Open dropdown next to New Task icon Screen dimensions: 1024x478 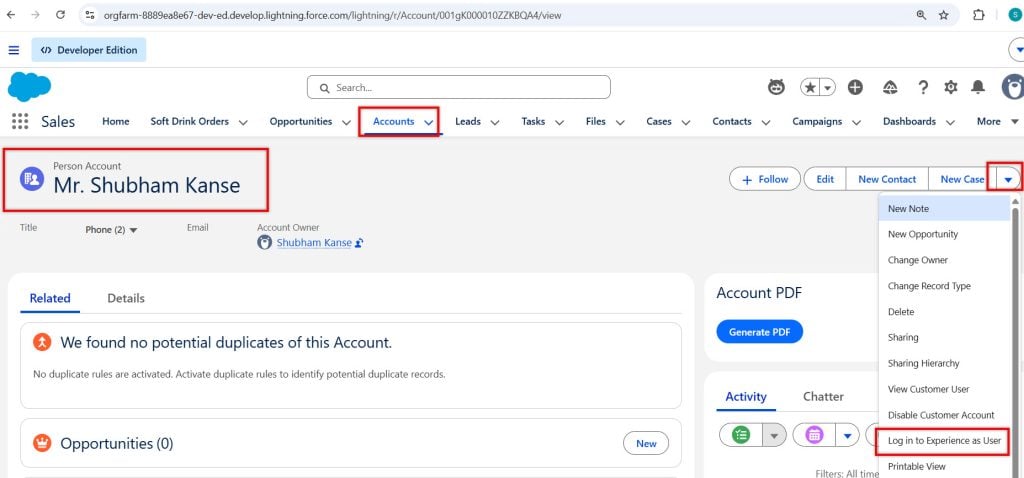tap(775, 435)
